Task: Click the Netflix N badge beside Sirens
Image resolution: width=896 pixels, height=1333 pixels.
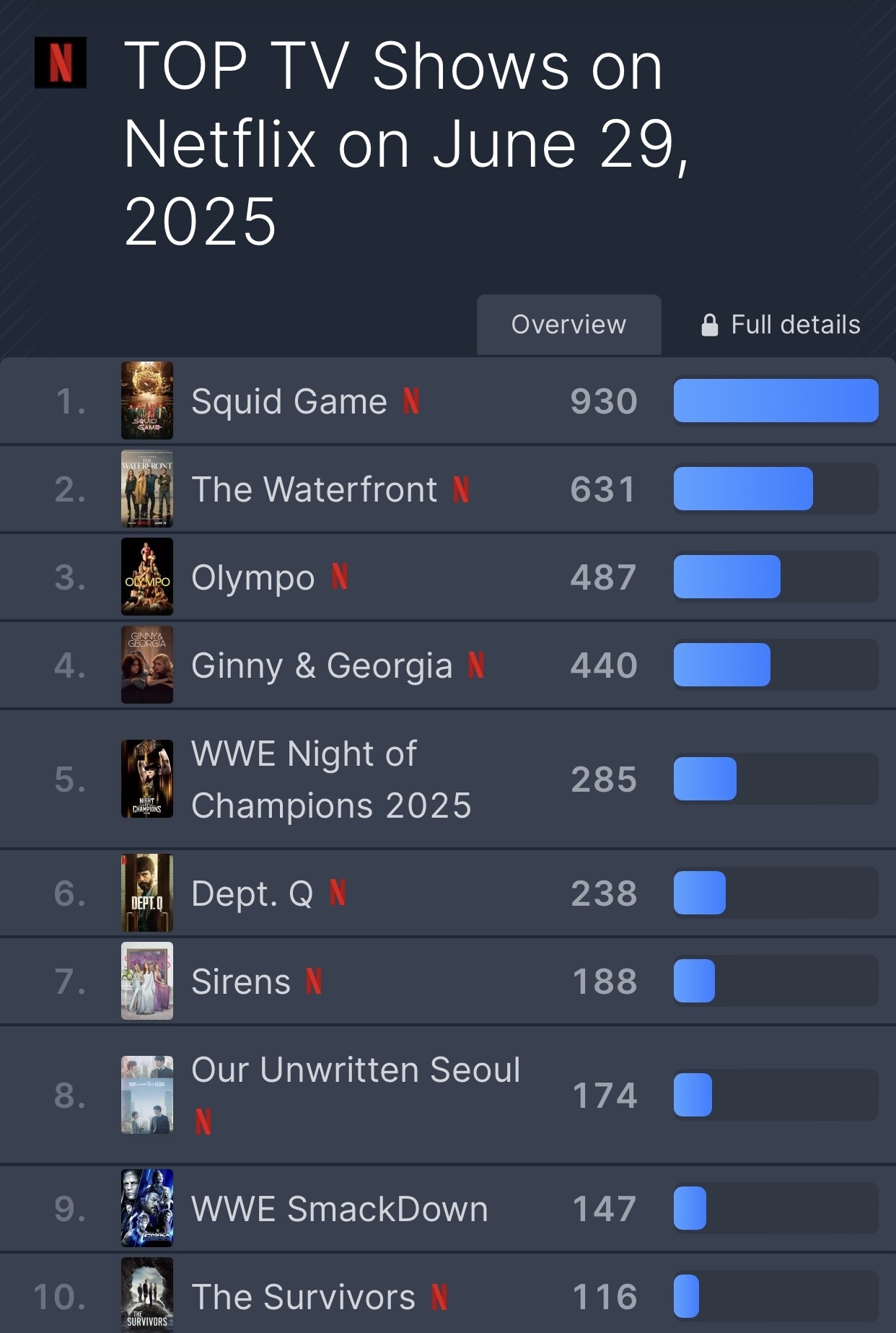Action: coord(314,982)
